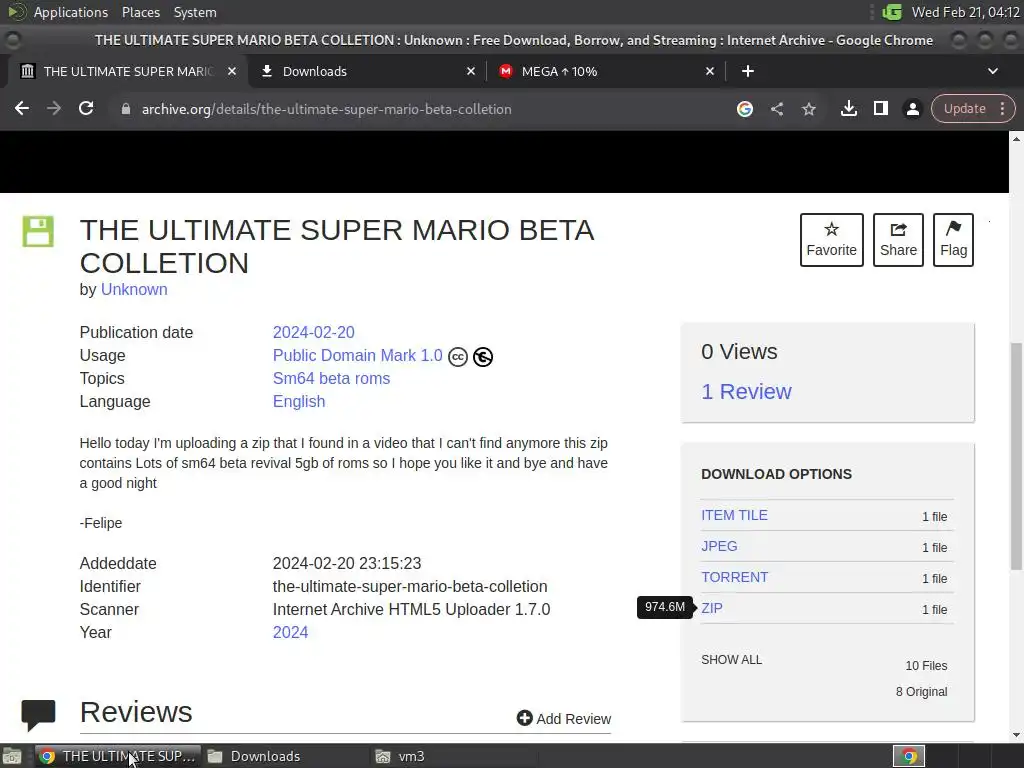This screenshot has width=1024, height=768.
Task: Click the English language link
Action: [298, 401]
